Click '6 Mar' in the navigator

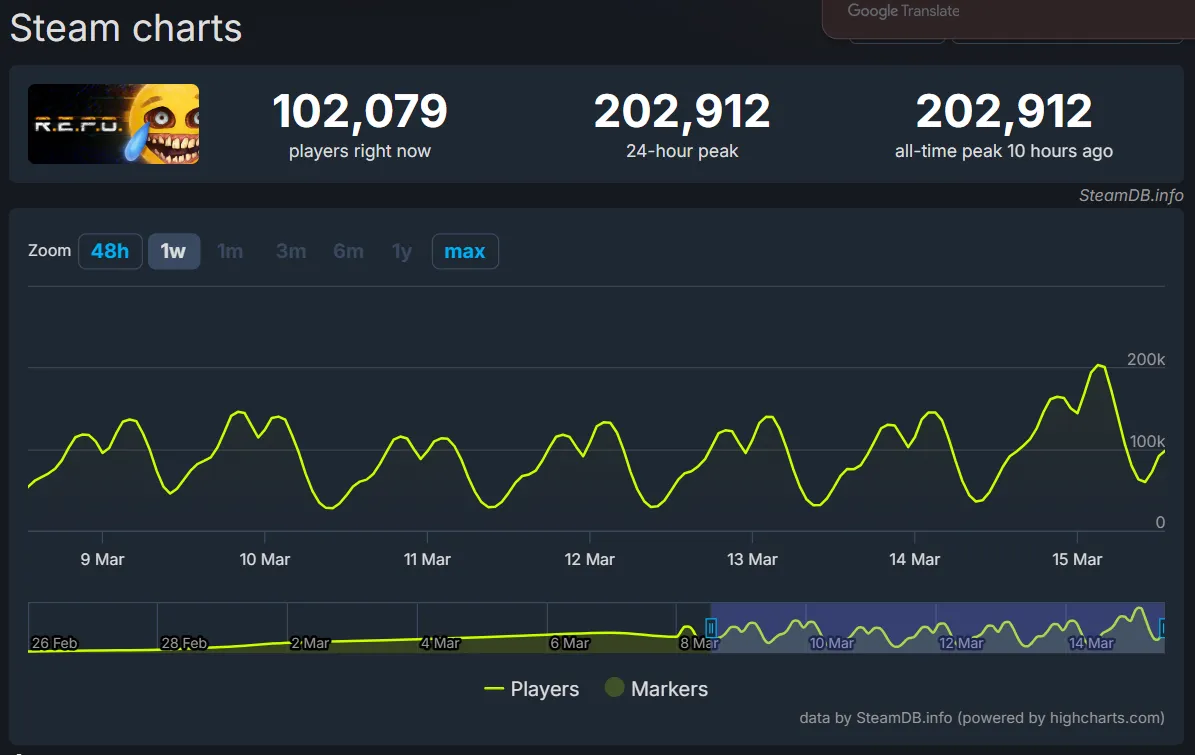click(570, 643)
